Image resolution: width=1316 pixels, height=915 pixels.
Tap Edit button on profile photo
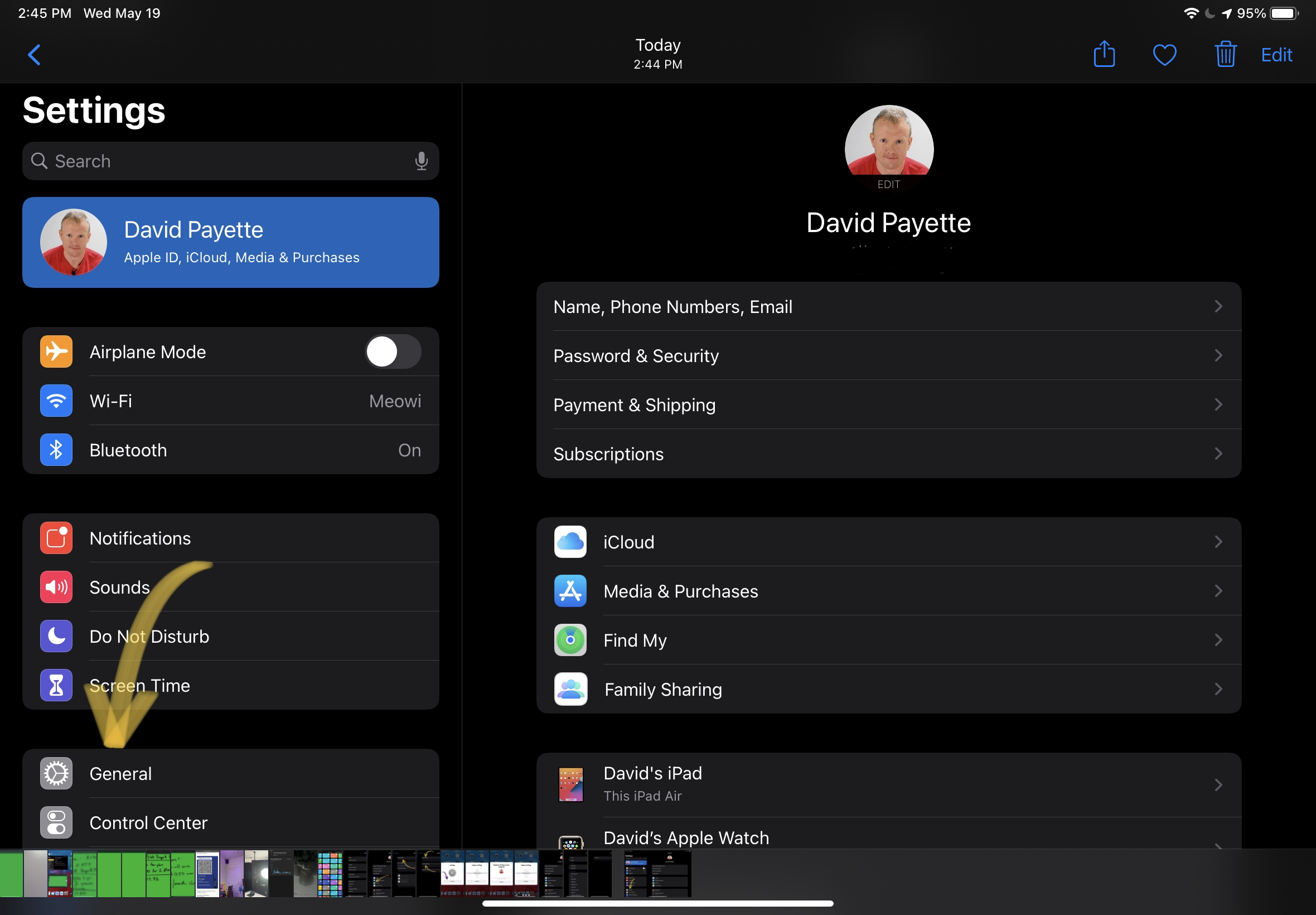click(x=888, y=184)
